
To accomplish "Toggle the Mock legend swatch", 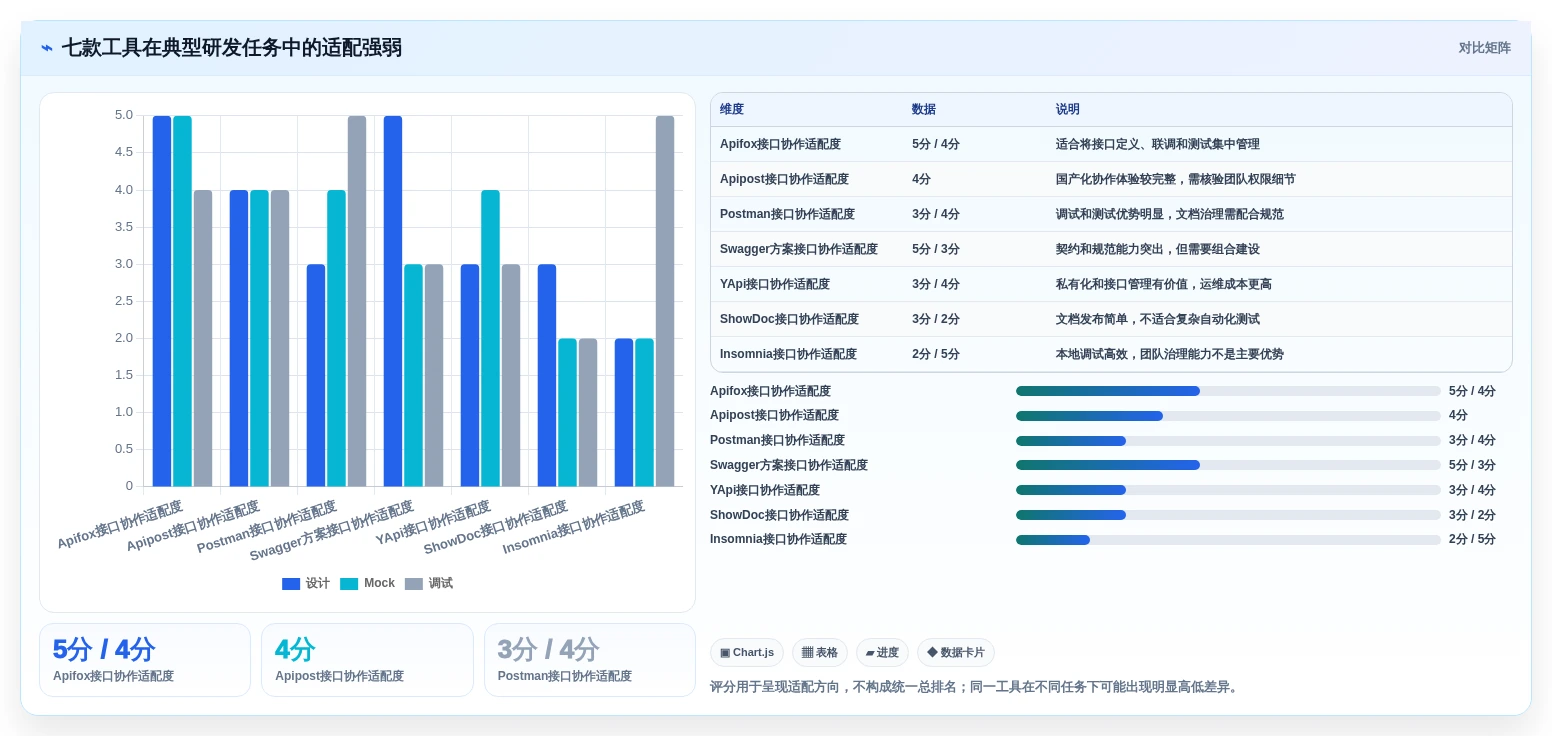I will point(349,584).
